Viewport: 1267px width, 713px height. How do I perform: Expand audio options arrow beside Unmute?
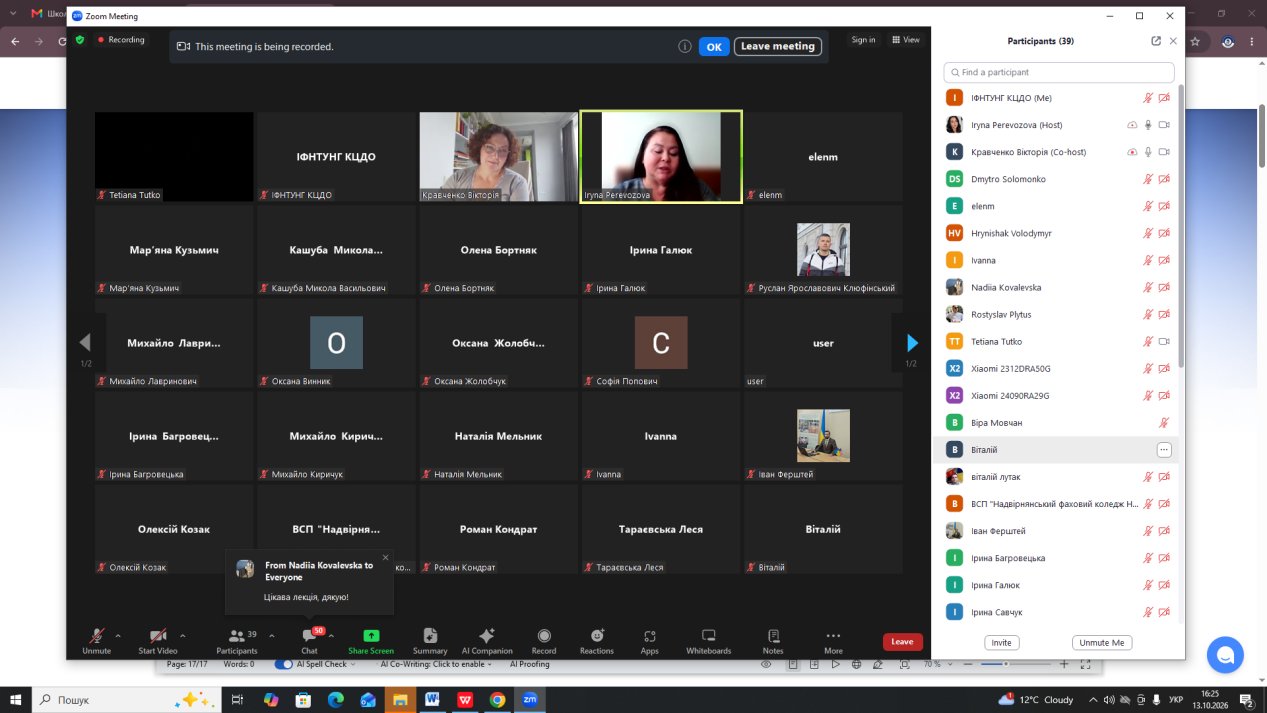point(118,636)
